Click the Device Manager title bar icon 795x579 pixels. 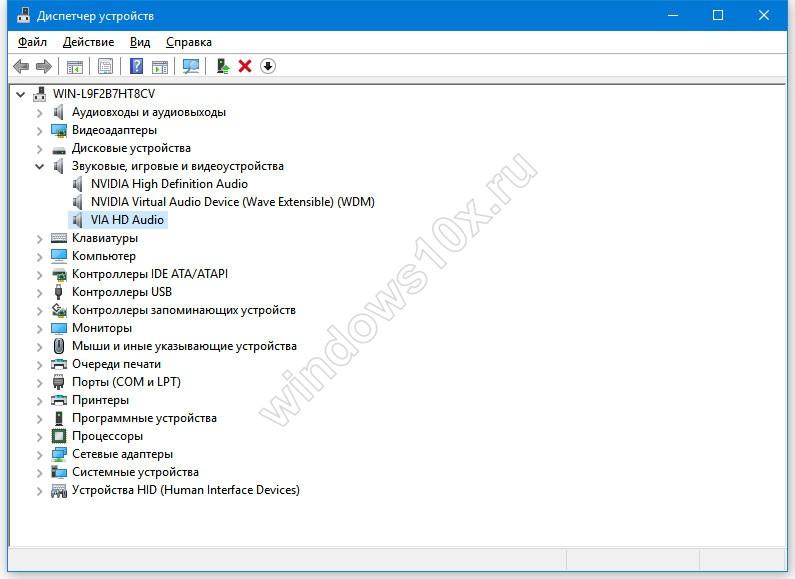pos(23,16)
